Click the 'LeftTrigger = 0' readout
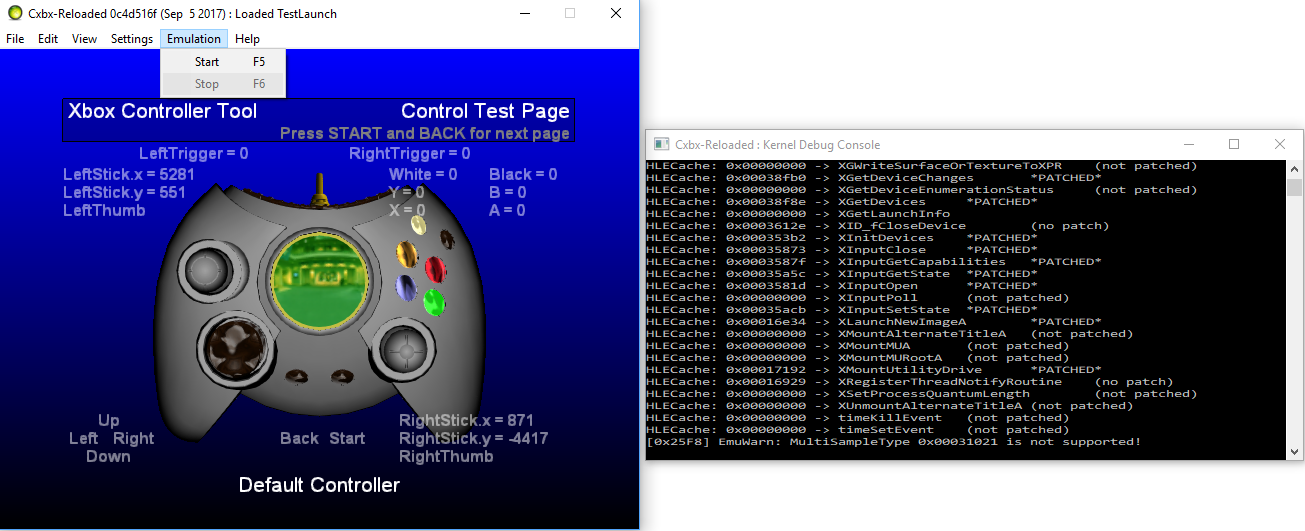Viewport: 1305px width, 531px height. click(194, 154)
